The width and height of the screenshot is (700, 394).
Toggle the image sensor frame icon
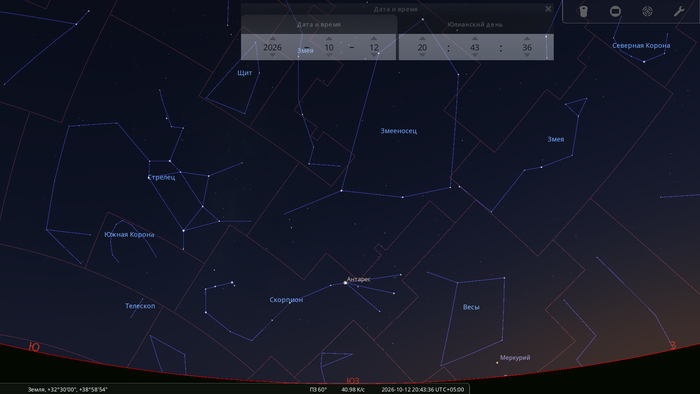click(x=615, y=11)
